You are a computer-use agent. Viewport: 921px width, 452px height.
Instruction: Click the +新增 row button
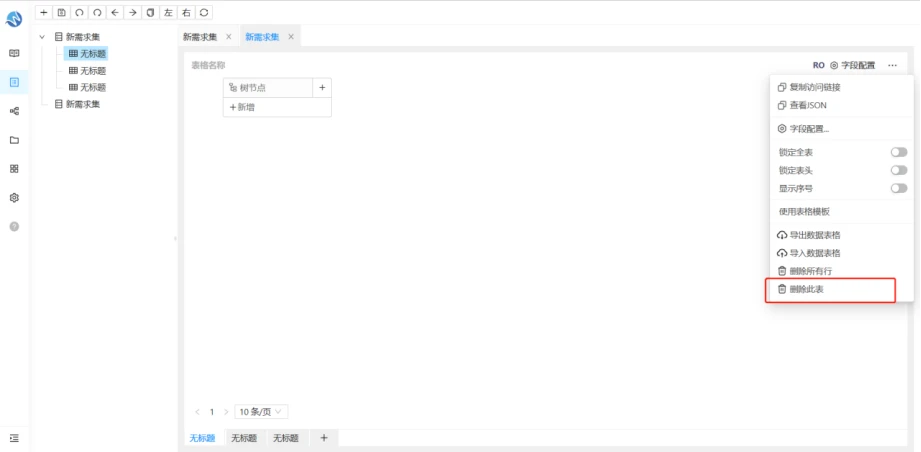pyautogui.click(x=277, y=107)
